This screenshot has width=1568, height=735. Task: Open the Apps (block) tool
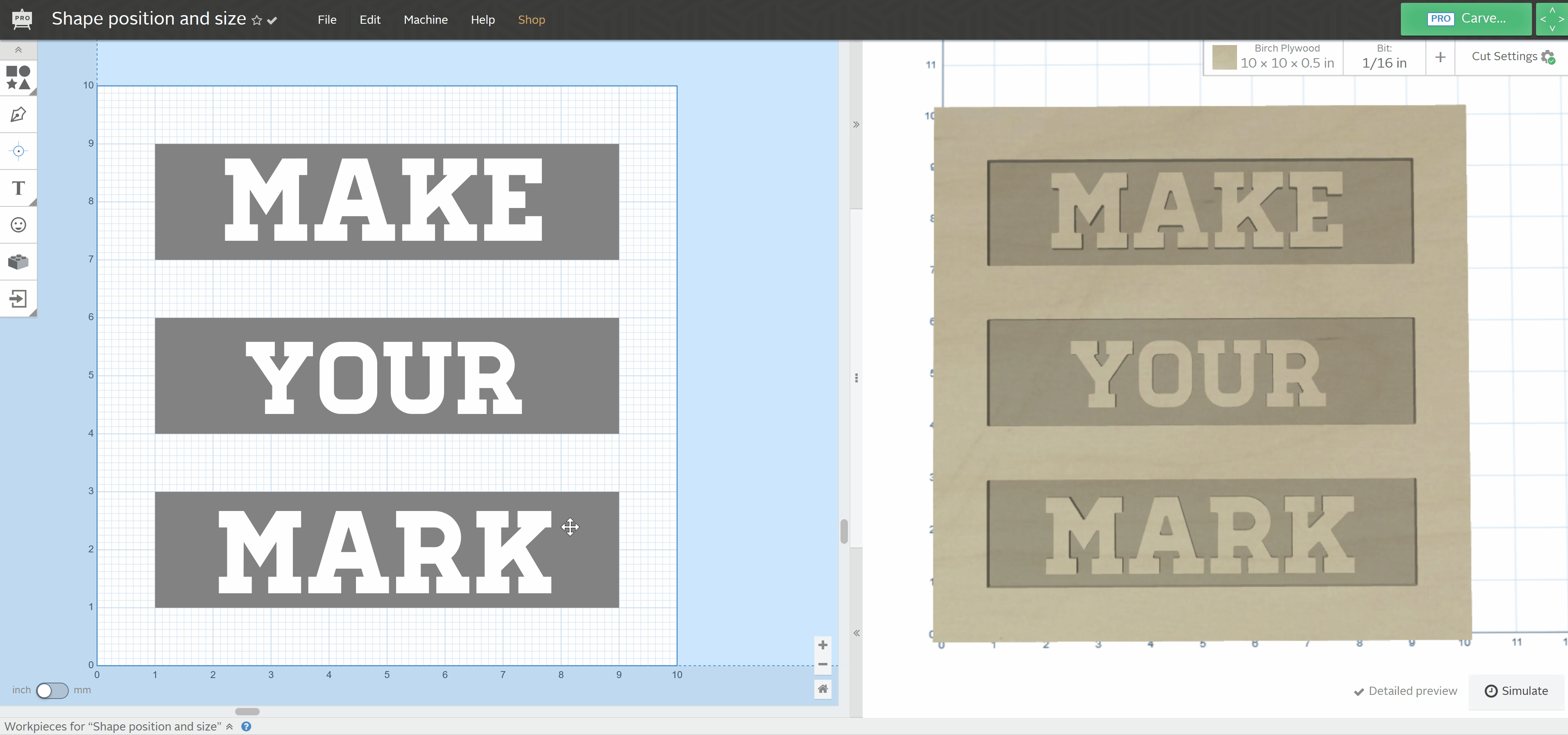[18, 262]
